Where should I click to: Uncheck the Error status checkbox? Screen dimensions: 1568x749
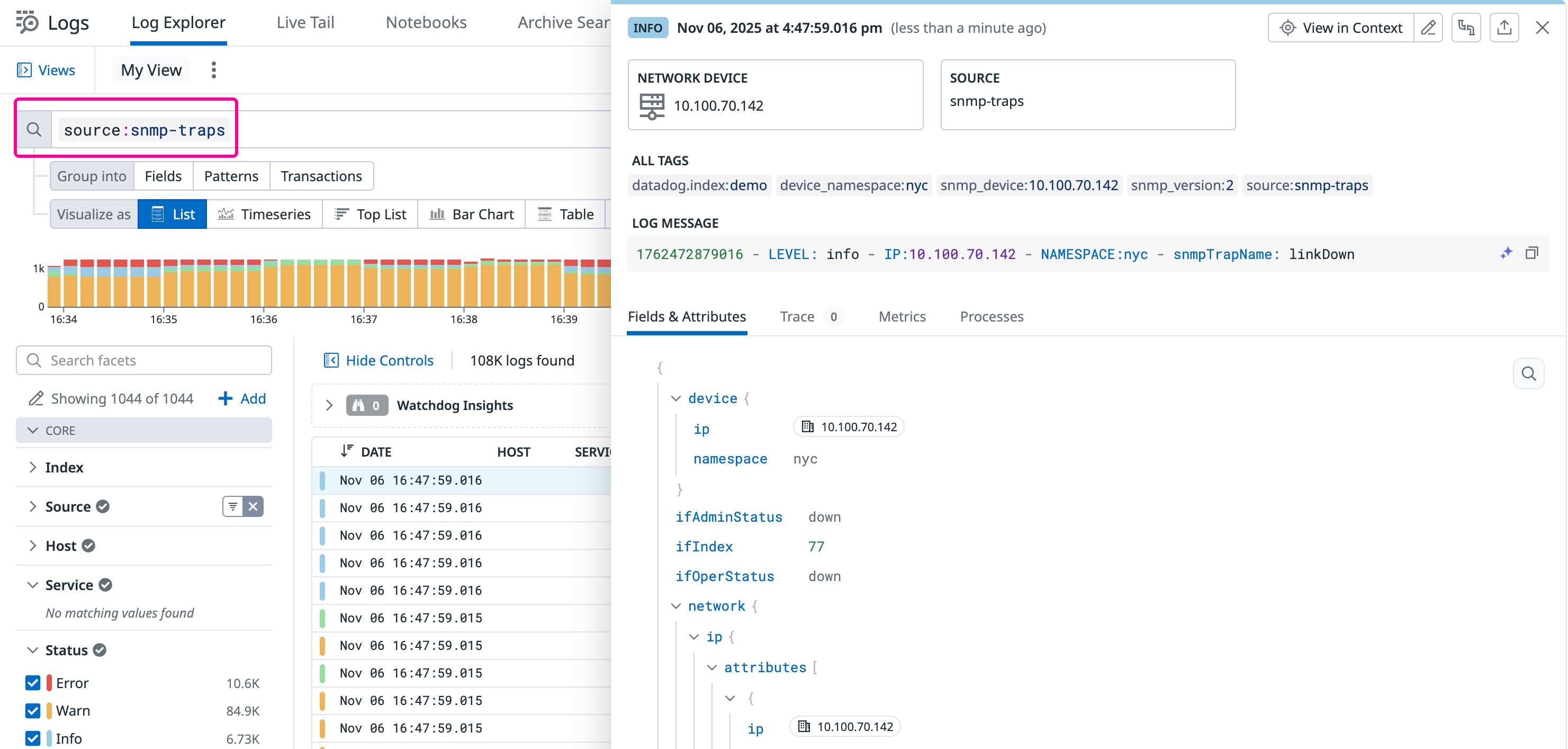[x=33, y=683]
